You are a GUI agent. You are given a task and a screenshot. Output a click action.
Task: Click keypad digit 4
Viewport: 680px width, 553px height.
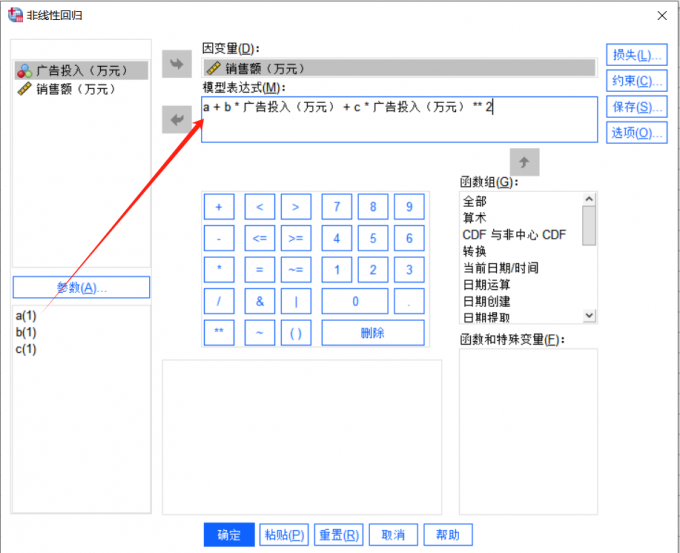pos(337,238)
